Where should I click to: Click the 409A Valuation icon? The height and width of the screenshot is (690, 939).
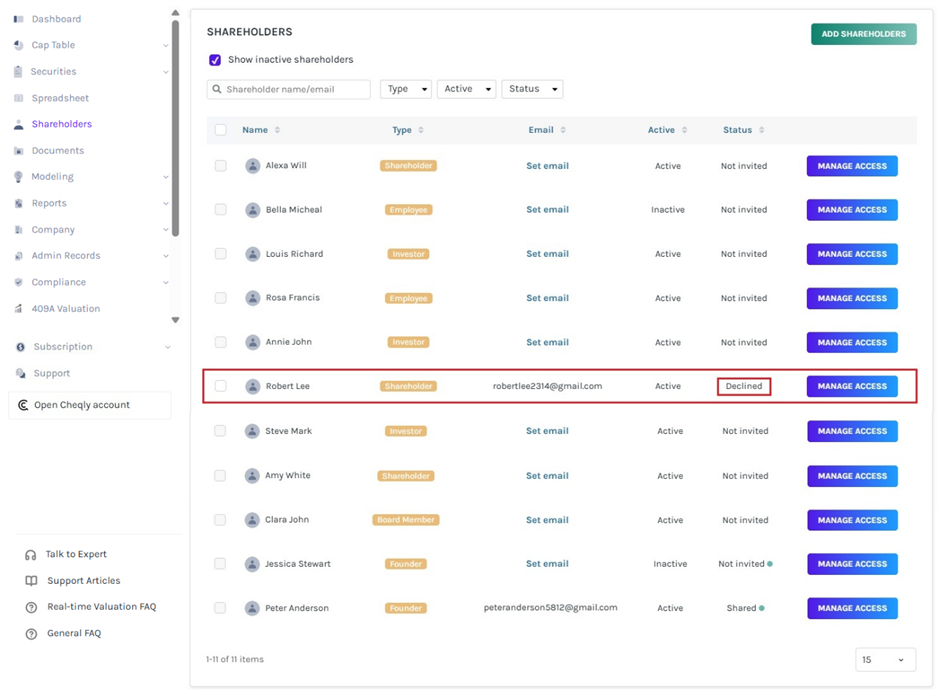(x=19, y=309)
